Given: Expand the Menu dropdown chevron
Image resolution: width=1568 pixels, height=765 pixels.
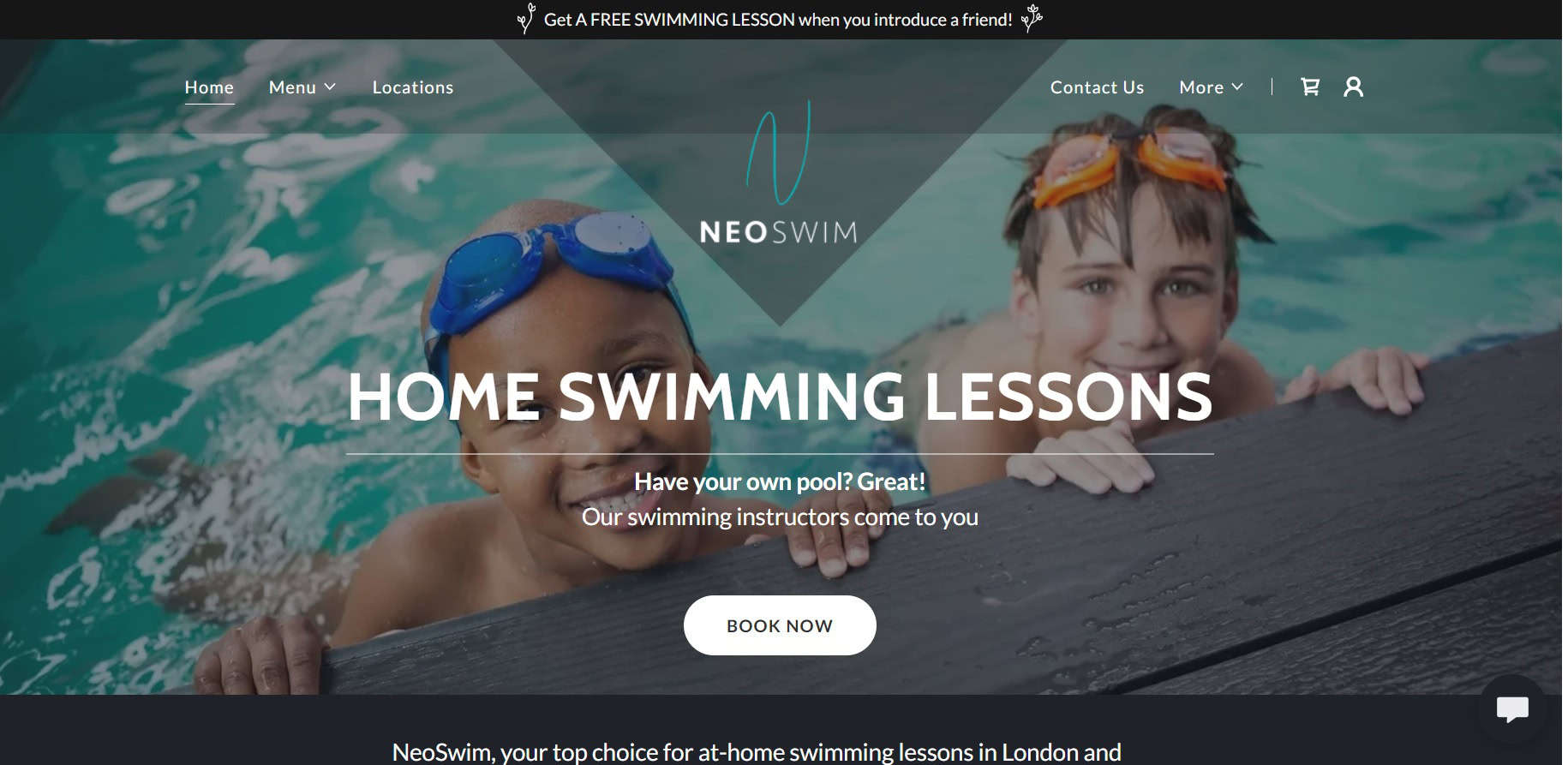Looking at the screenshot, I should pos(330,87).
